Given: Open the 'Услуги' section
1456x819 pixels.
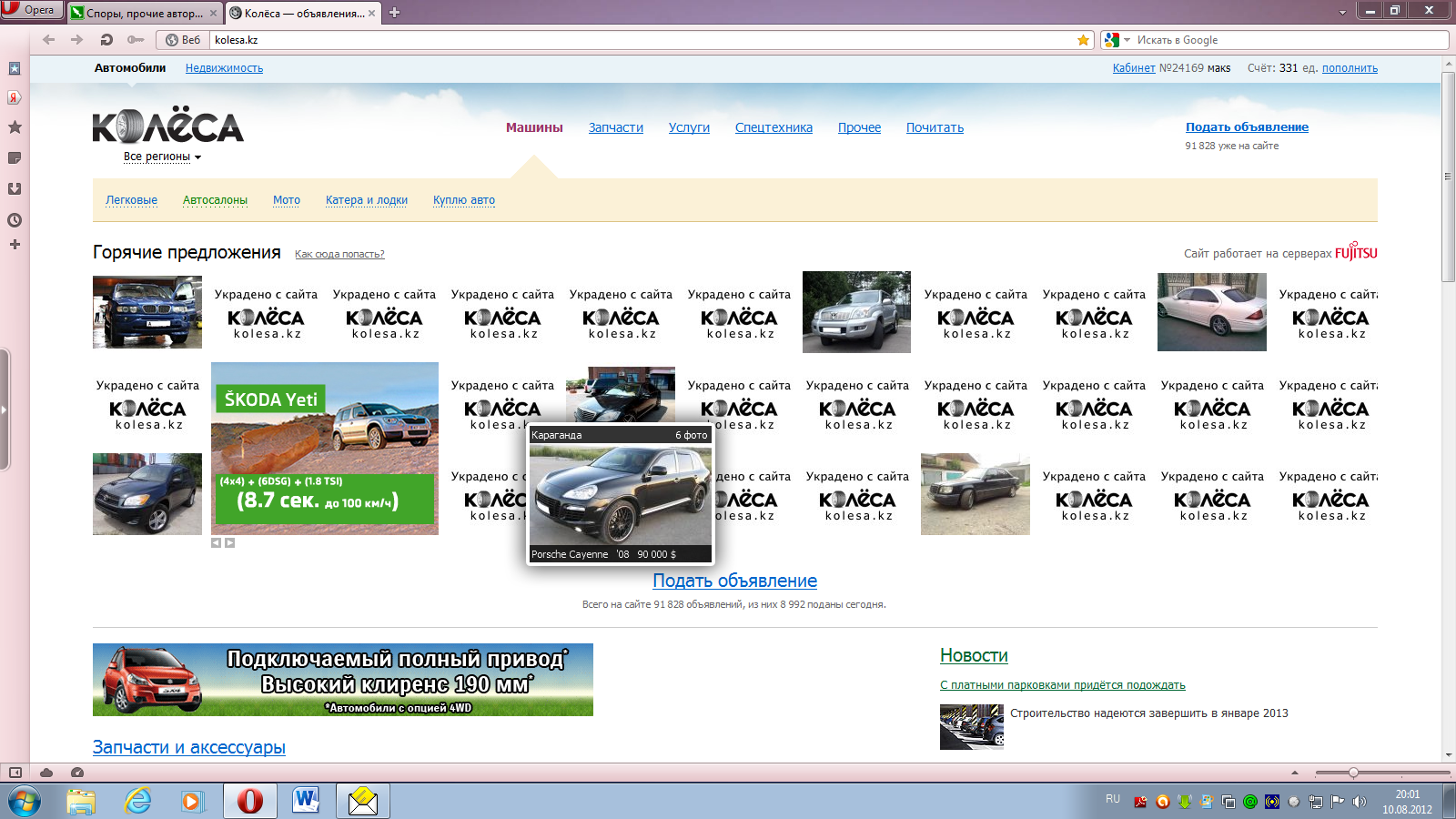Looking at the screenshot, I should [x=689, y=127].
